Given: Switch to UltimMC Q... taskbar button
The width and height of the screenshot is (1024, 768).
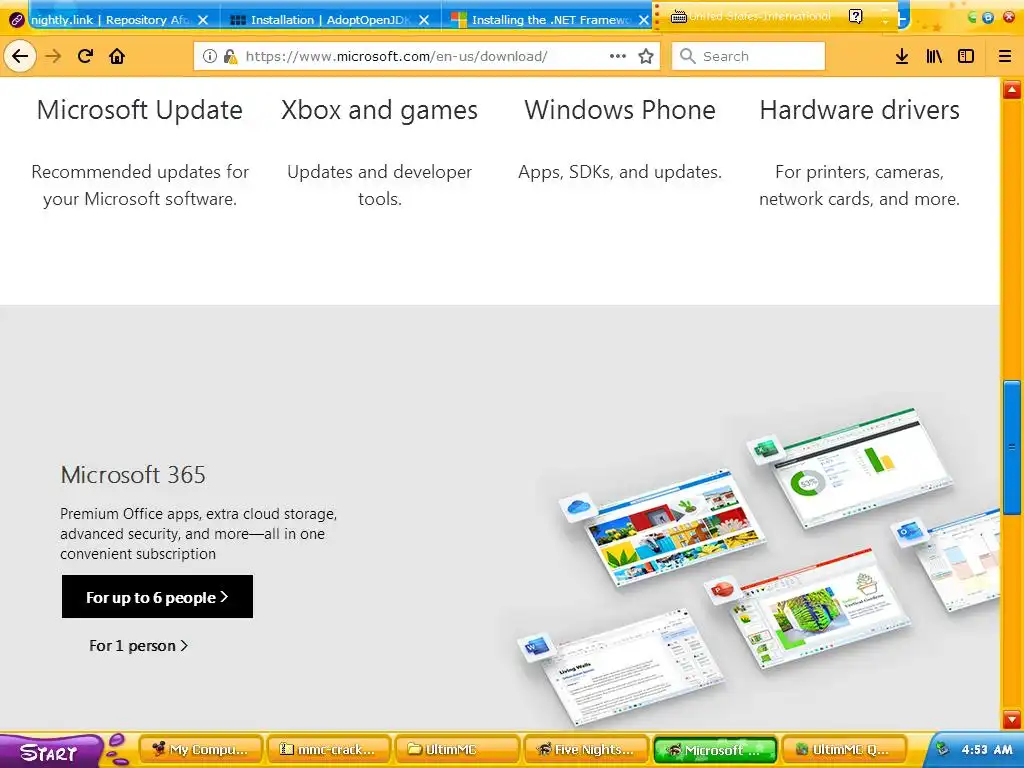Looking at the screenshot, I should 843,750.
